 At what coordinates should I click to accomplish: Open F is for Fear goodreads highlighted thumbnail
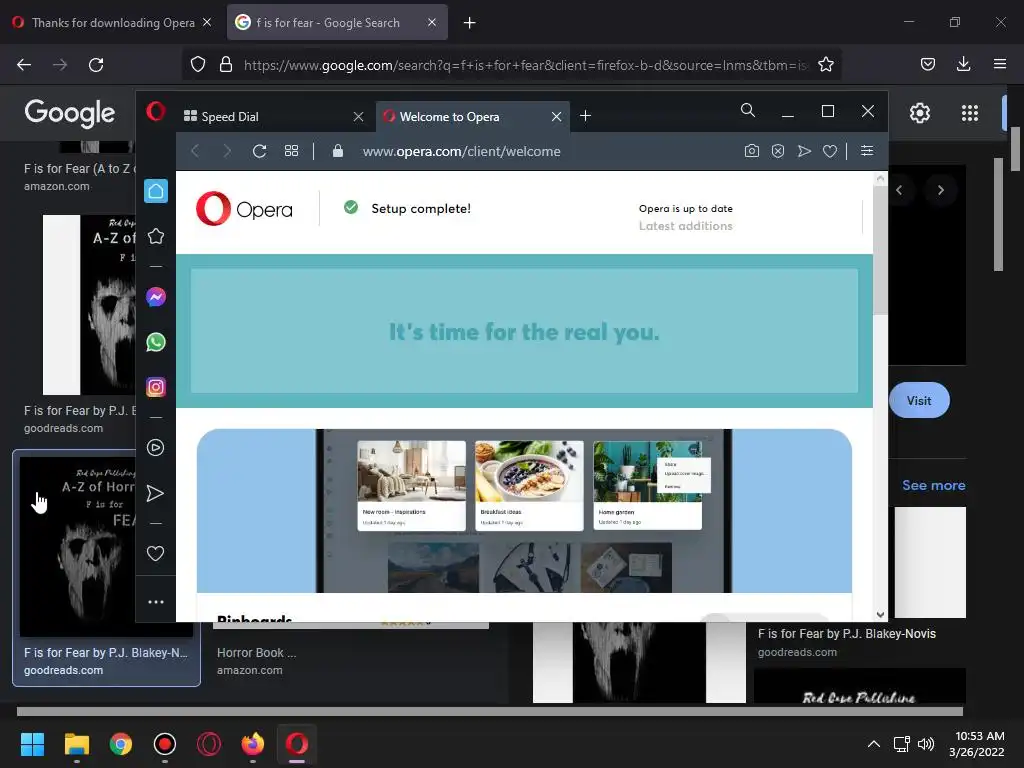click(106, 568)
